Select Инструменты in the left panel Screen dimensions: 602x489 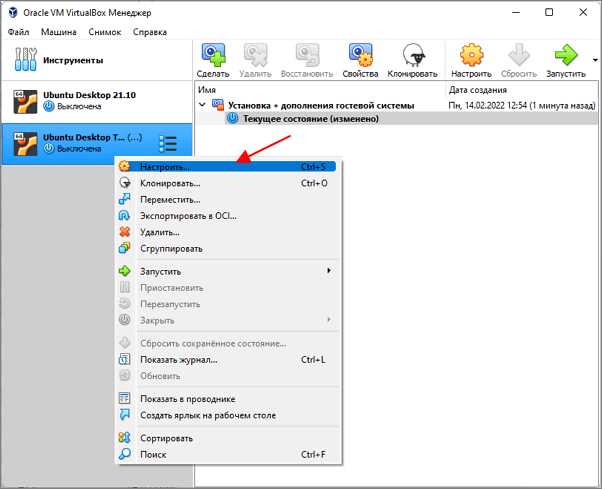[x=96, y=60]
